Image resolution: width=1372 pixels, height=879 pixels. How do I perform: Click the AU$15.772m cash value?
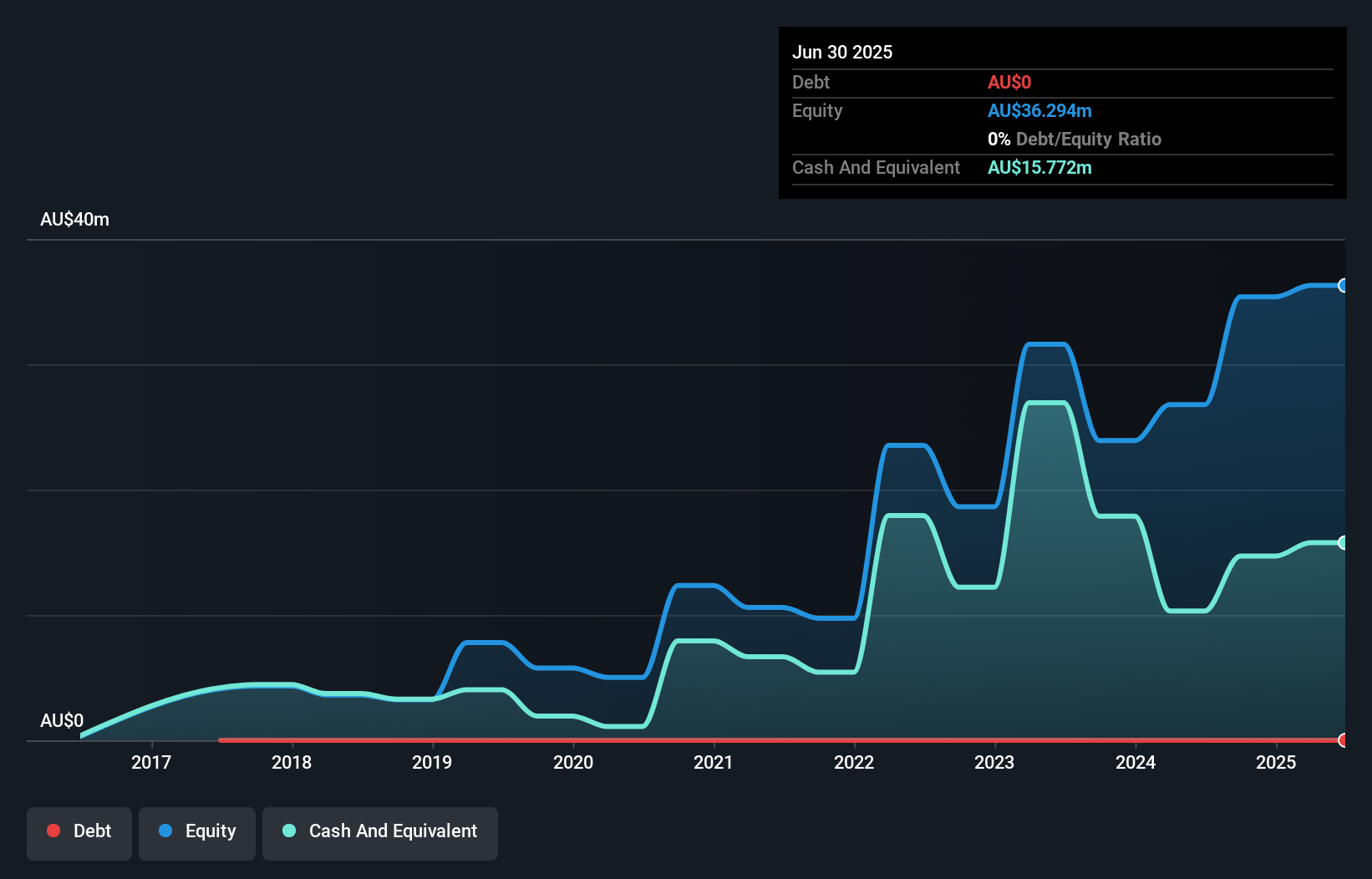coord(1039,168)
